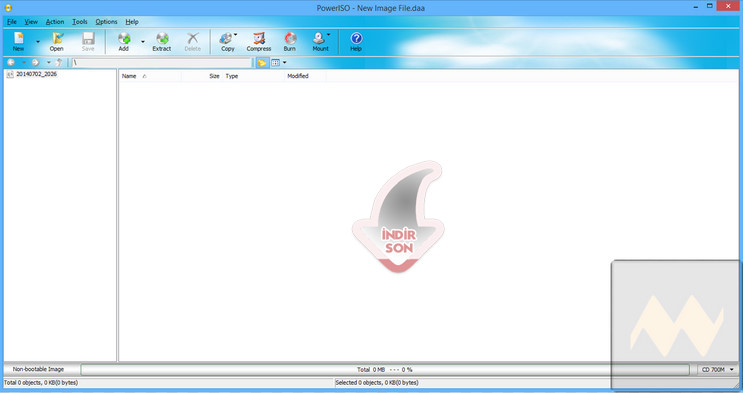Image resolution: width=743 pixels, height=393 pixels.
Task: Go forward with the forward navigation arrow
Action: (x=36, y=62)
